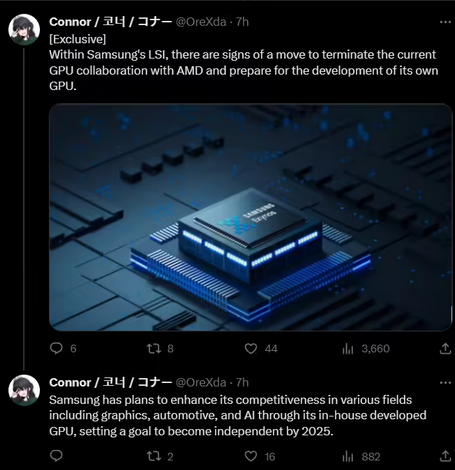The image size is (455, 470).
Task: Share the first tweet via share icon
Action: (x=445, y=349)
